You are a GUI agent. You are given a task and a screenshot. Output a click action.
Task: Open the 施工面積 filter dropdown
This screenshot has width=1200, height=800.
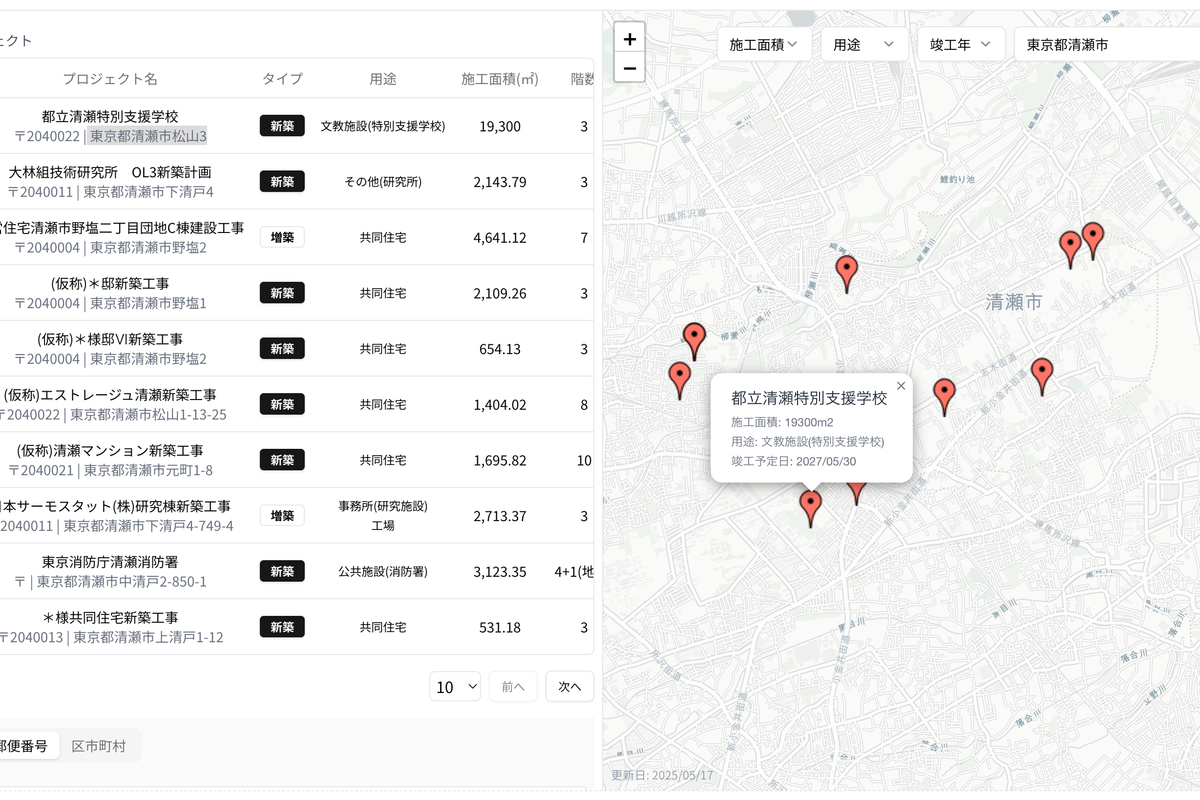(x=764, y=44)
